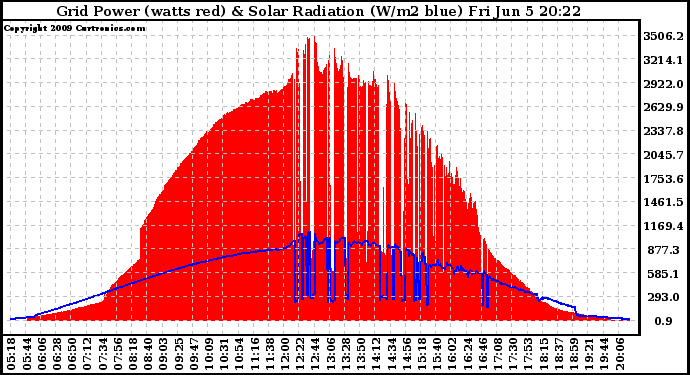Click the 1753.6 y-axis label
The width and height of the screenshot is (690, 375).
663,179
